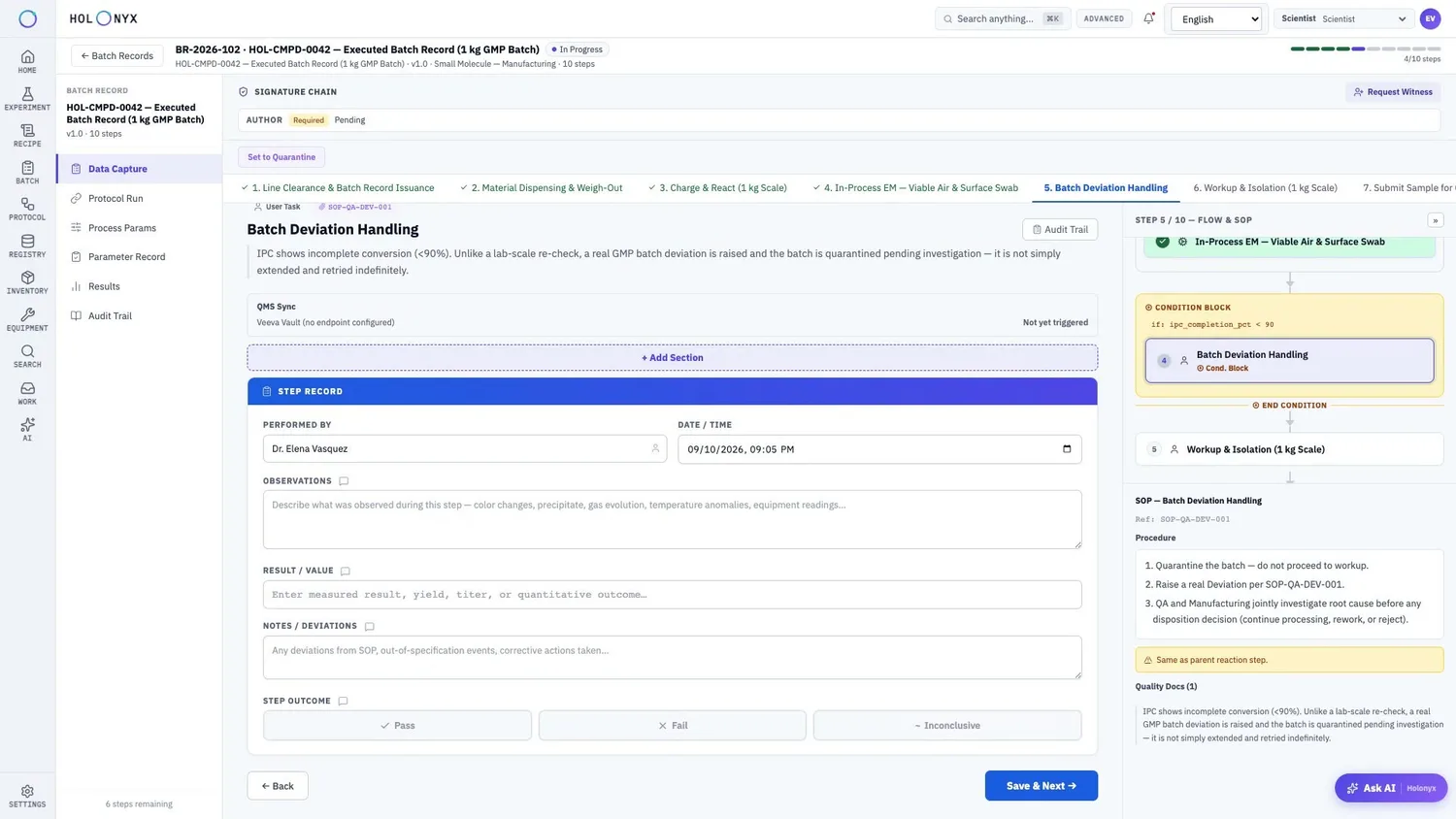The height and width of the screenshot is (819, 1456).
Task: Open the Home sidebar icon
Action: click(27, 61)
